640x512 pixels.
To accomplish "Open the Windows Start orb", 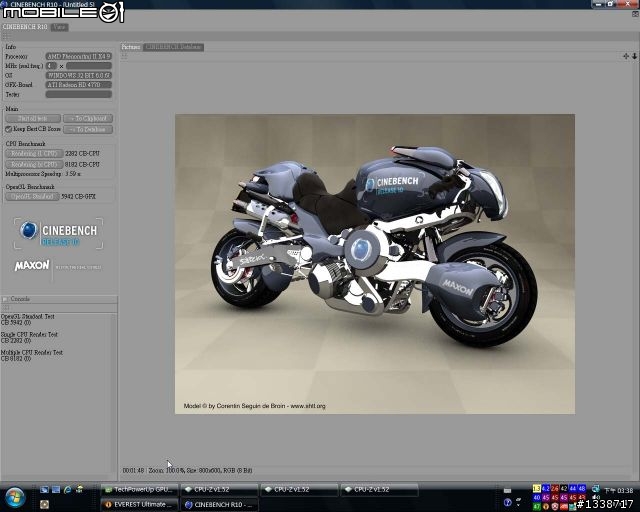I will coord(15,497).
